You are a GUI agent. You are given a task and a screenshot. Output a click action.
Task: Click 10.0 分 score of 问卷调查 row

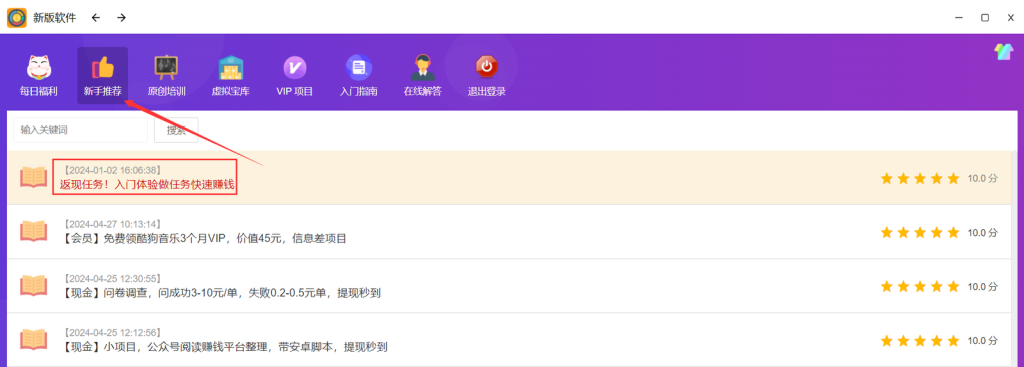[x=983, y=287]
